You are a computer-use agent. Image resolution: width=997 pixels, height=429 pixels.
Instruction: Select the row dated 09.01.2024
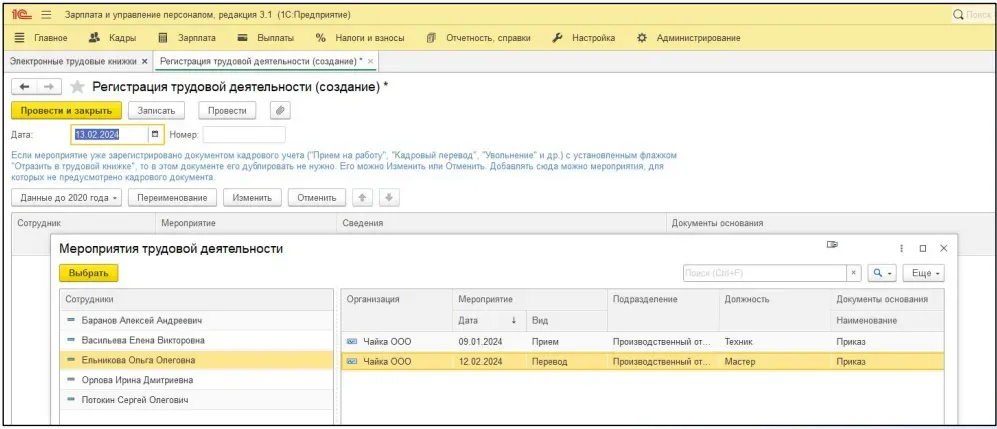(x=642, y=342)
